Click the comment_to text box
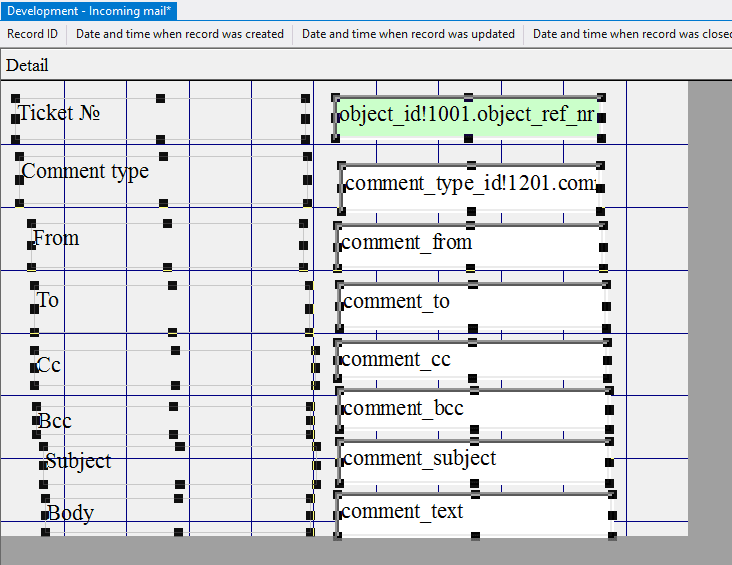The width and height of the screenshot is (732, 565). click(x=472, y=304)
